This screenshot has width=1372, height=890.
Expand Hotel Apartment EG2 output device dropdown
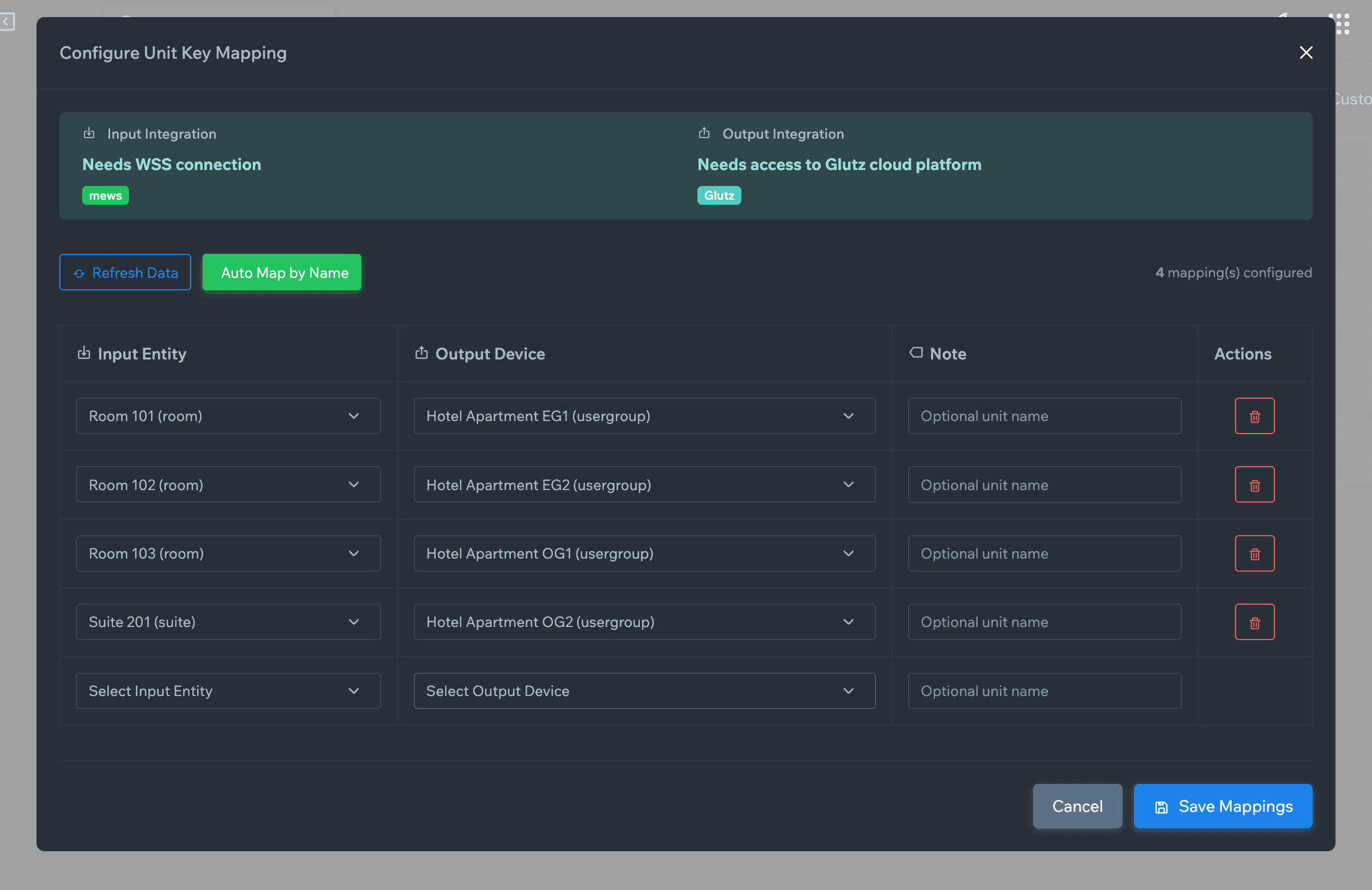coord(644,484)
